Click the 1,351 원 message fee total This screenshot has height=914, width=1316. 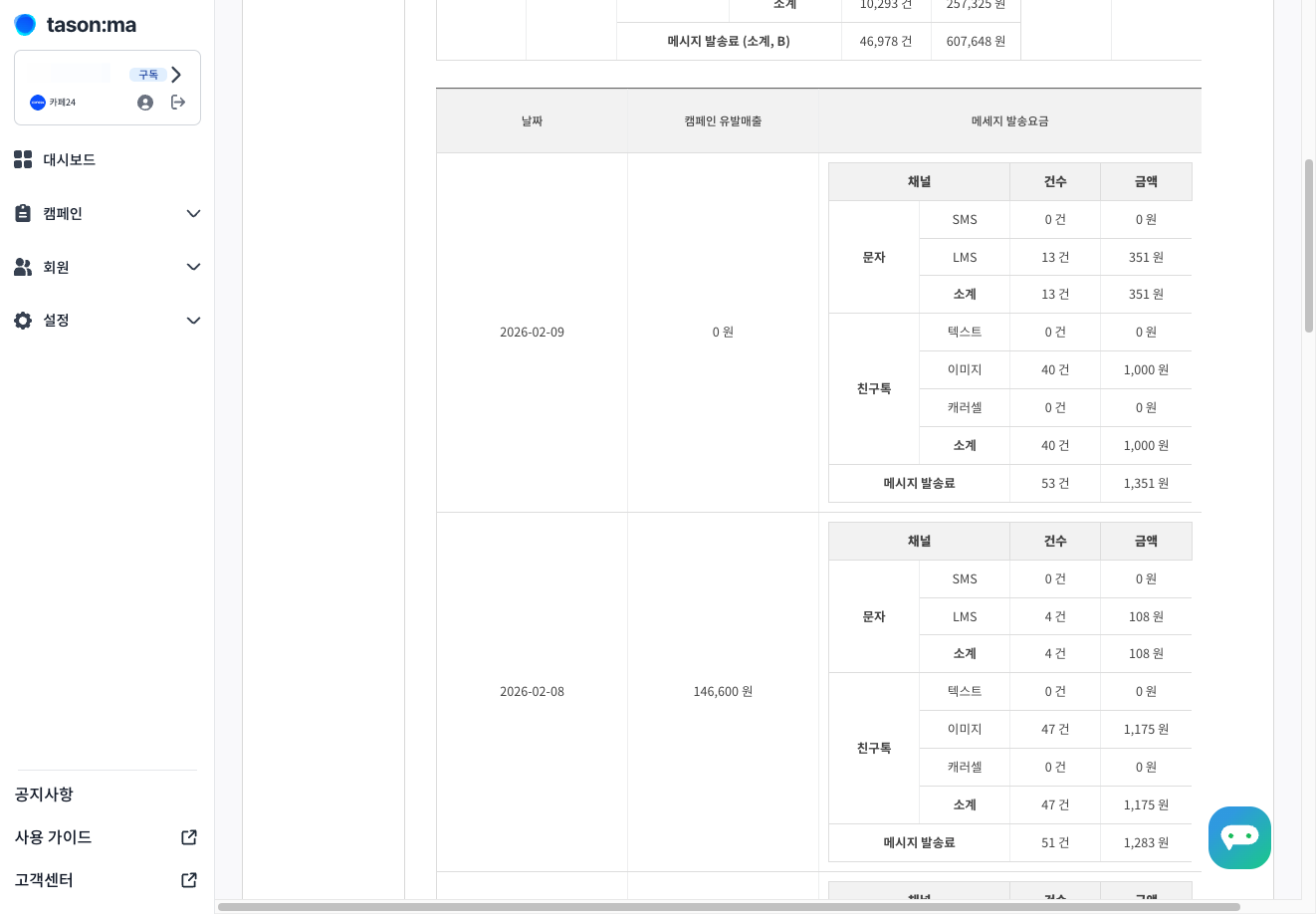coord(1146,484)
